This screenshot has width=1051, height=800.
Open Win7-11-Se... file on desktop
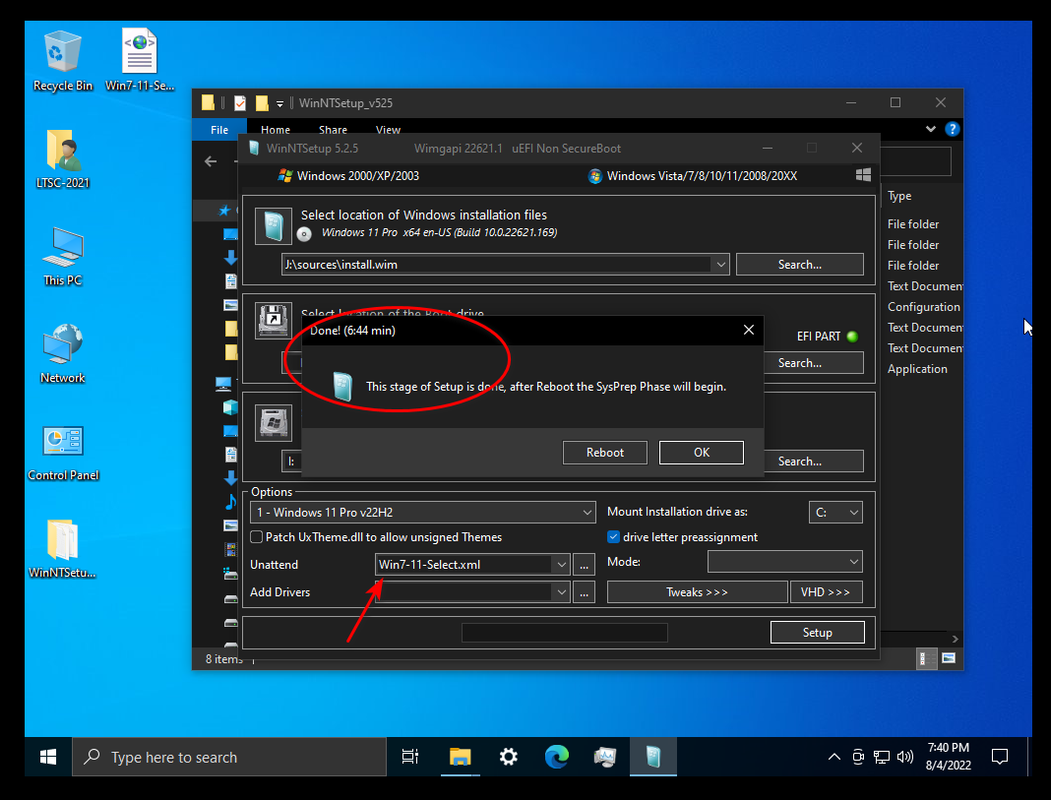(139, 61)
